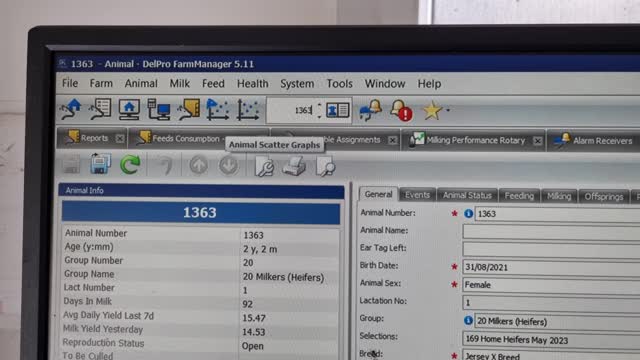Click the Animal Number field showing 1363
Screen dimensions: 640x360
click(558, 214)
